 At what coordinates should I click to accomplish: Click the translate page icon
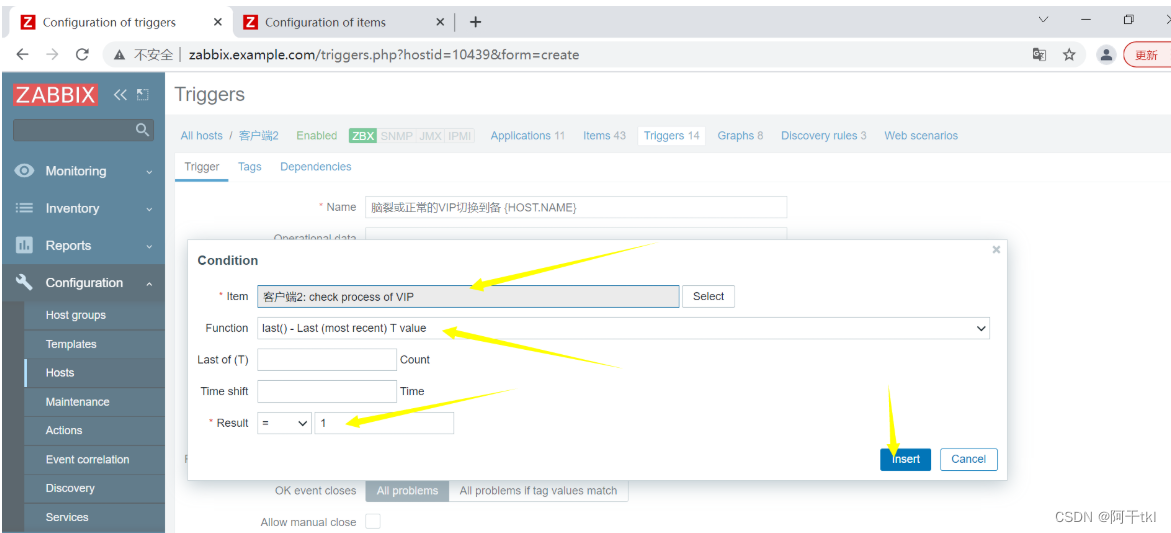coord(1039,54)
